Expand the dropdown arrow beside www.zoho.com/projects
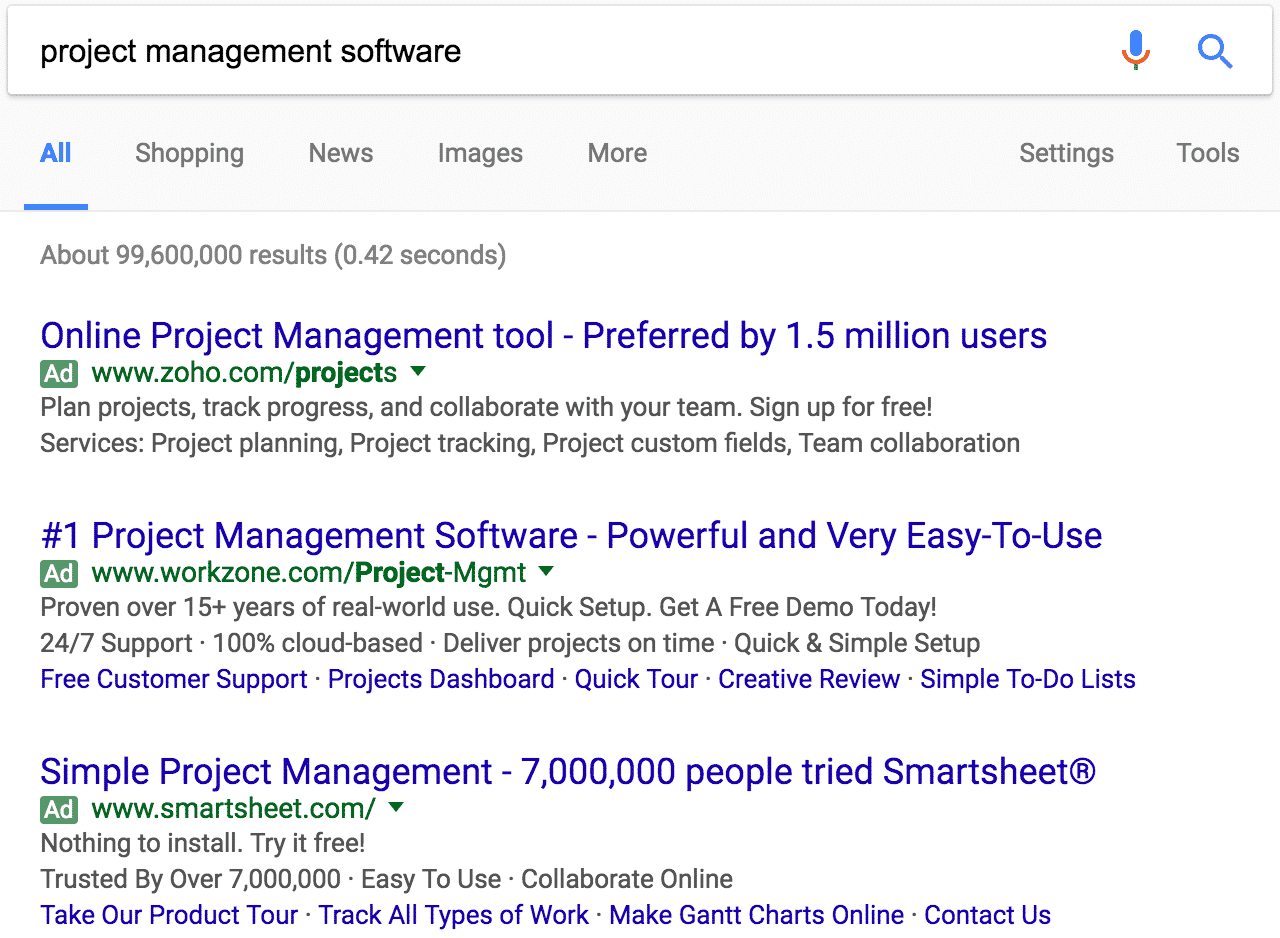1280x938 pixels. point(418,372)
